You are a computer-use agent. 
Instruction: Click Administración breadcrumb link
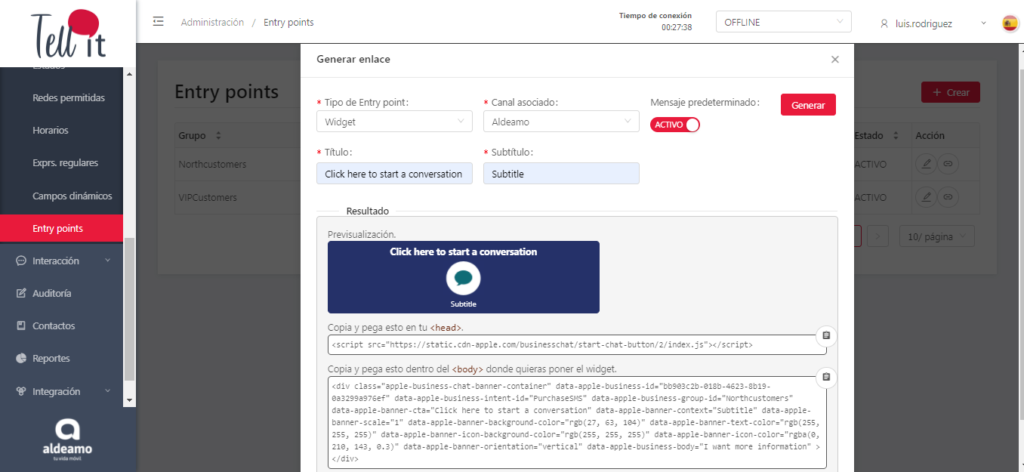(x=212, y=22)
